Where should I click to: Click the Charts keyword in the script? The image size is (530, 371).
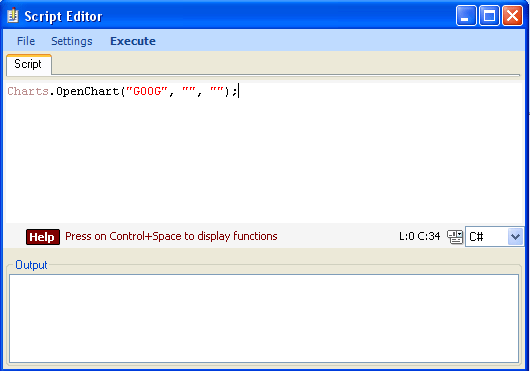point(28,91)
